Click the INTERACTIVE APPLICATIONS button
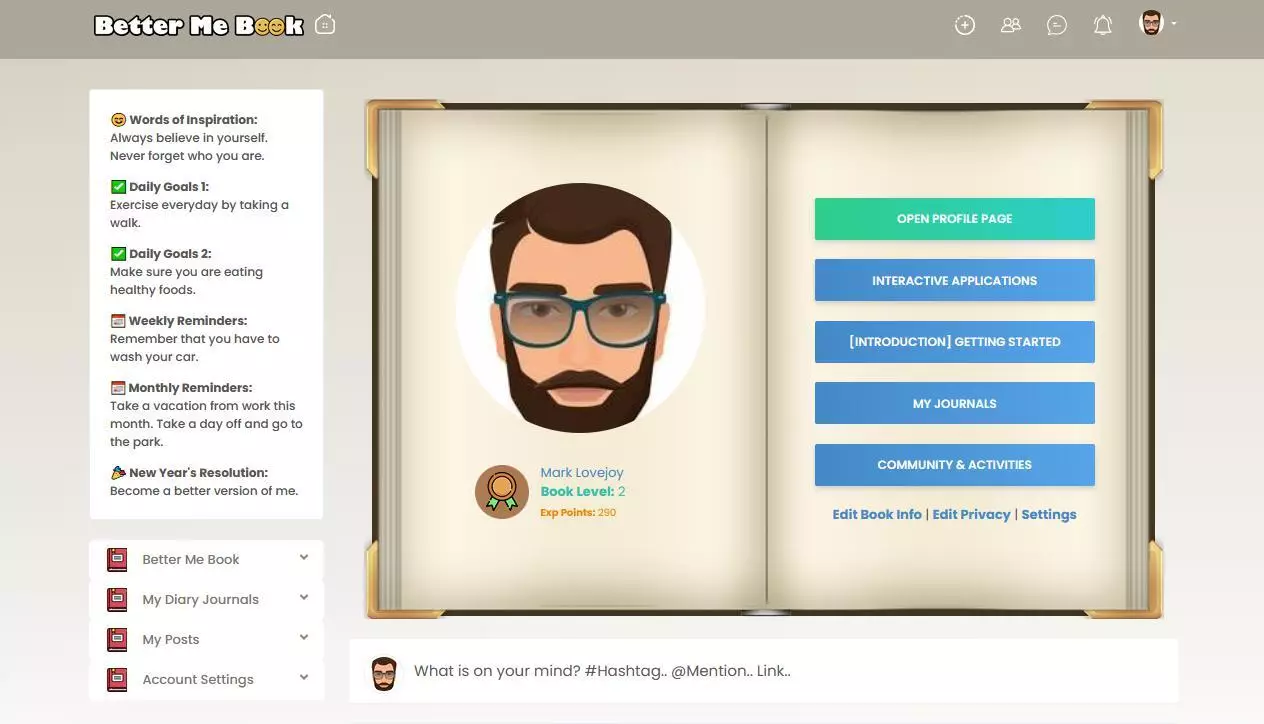The image size is (1264, 724). pos(954,280)
